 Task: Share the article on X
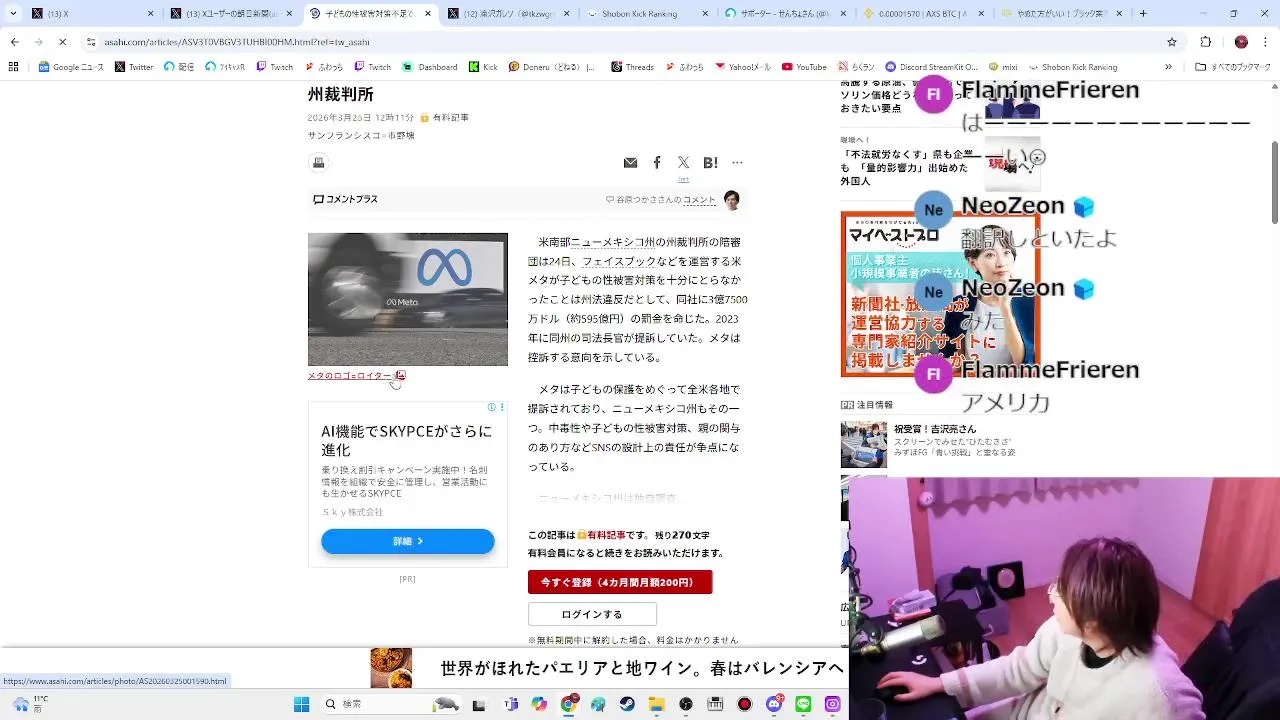[683, 163]
